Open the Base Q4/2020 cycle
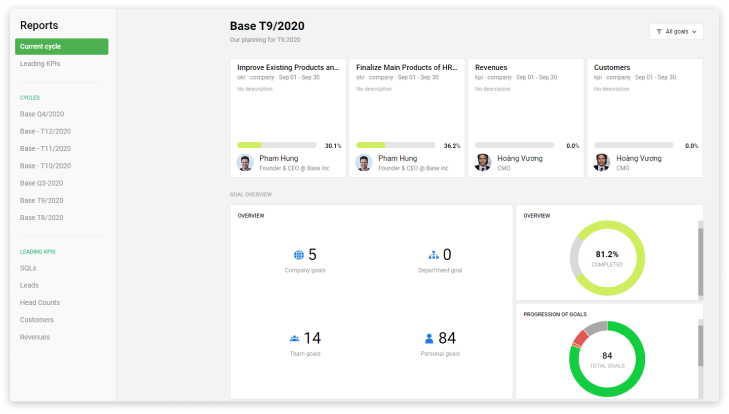 (41, 114)
